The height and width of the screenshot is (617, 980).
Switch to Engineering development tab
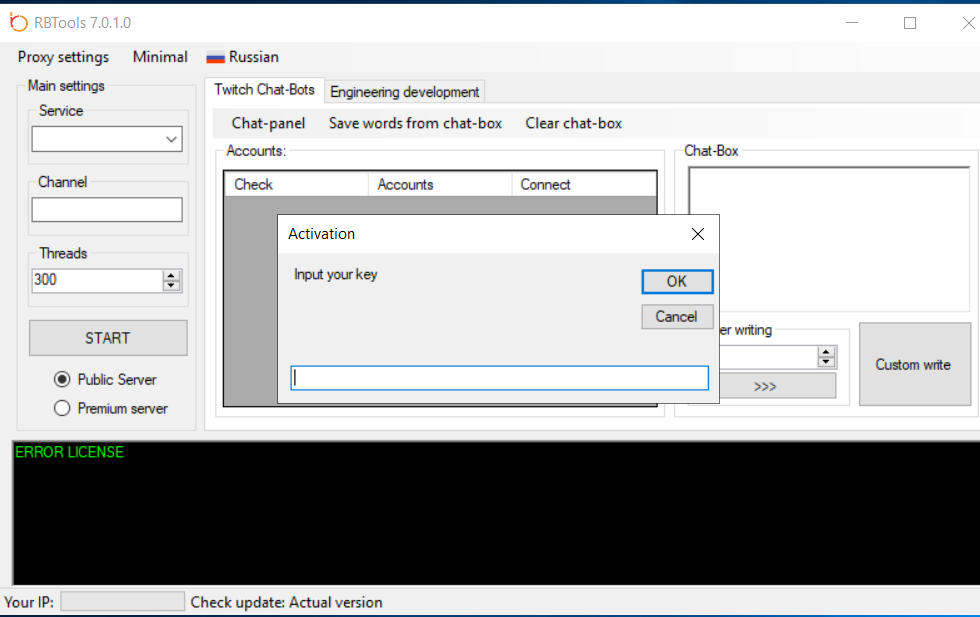coord(405,92)
